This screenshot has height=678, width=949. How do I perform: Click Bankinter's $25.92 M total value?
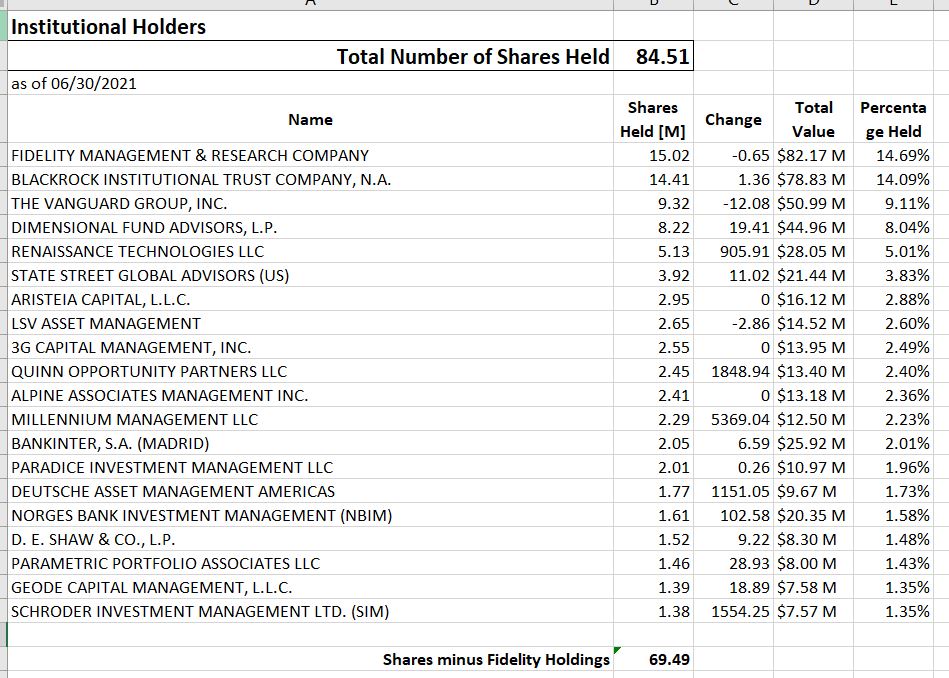coord(813,443)
